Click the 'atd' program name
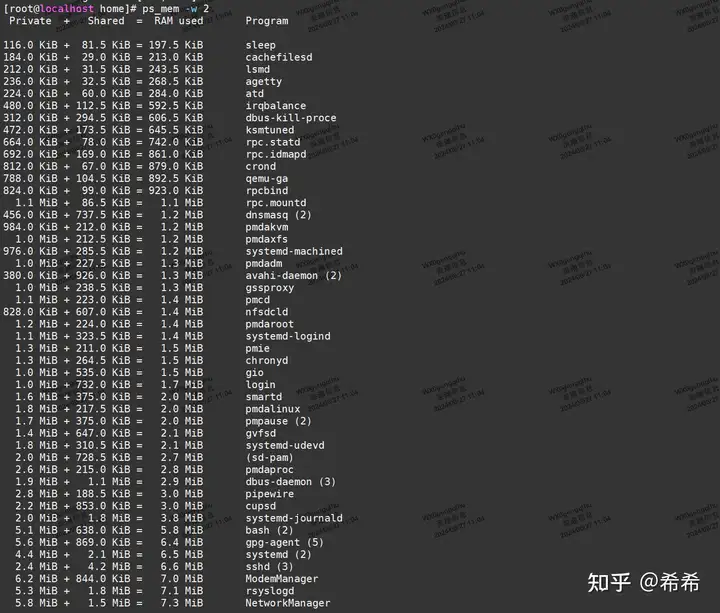Image resolution: width=720 pixels, height=613 pixels. click(254, 94)
